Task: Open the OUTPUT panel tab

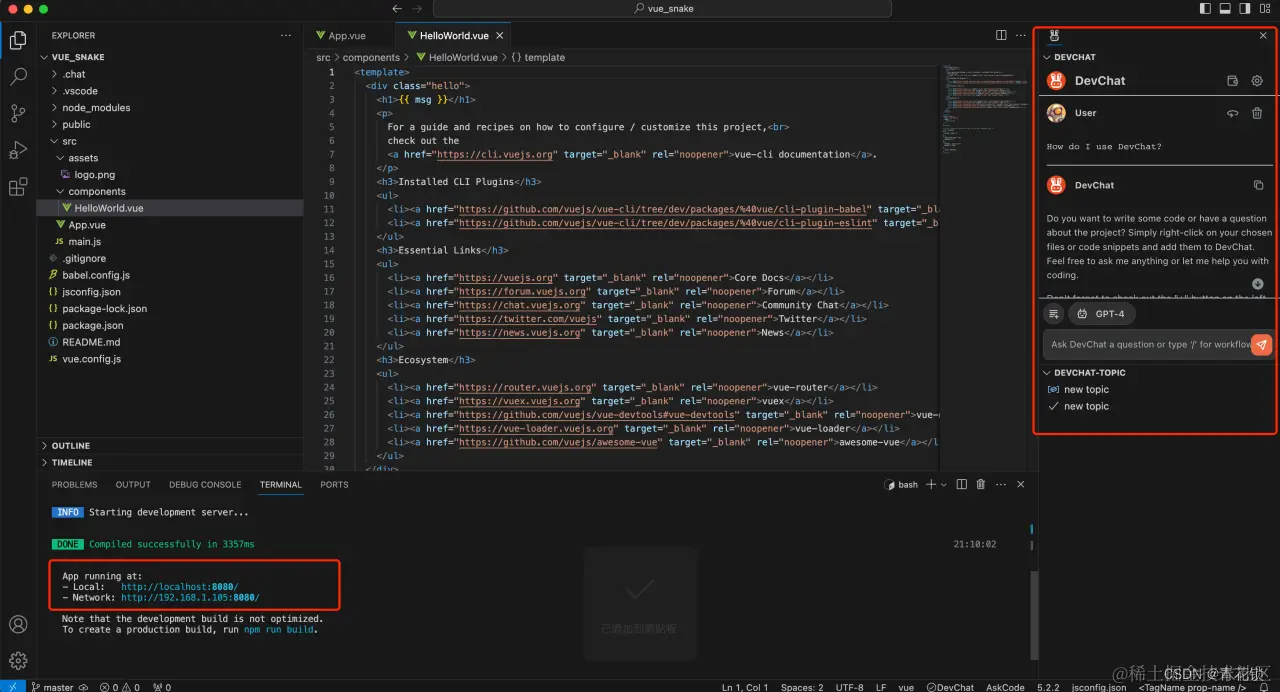Action: tap(133, 484)
